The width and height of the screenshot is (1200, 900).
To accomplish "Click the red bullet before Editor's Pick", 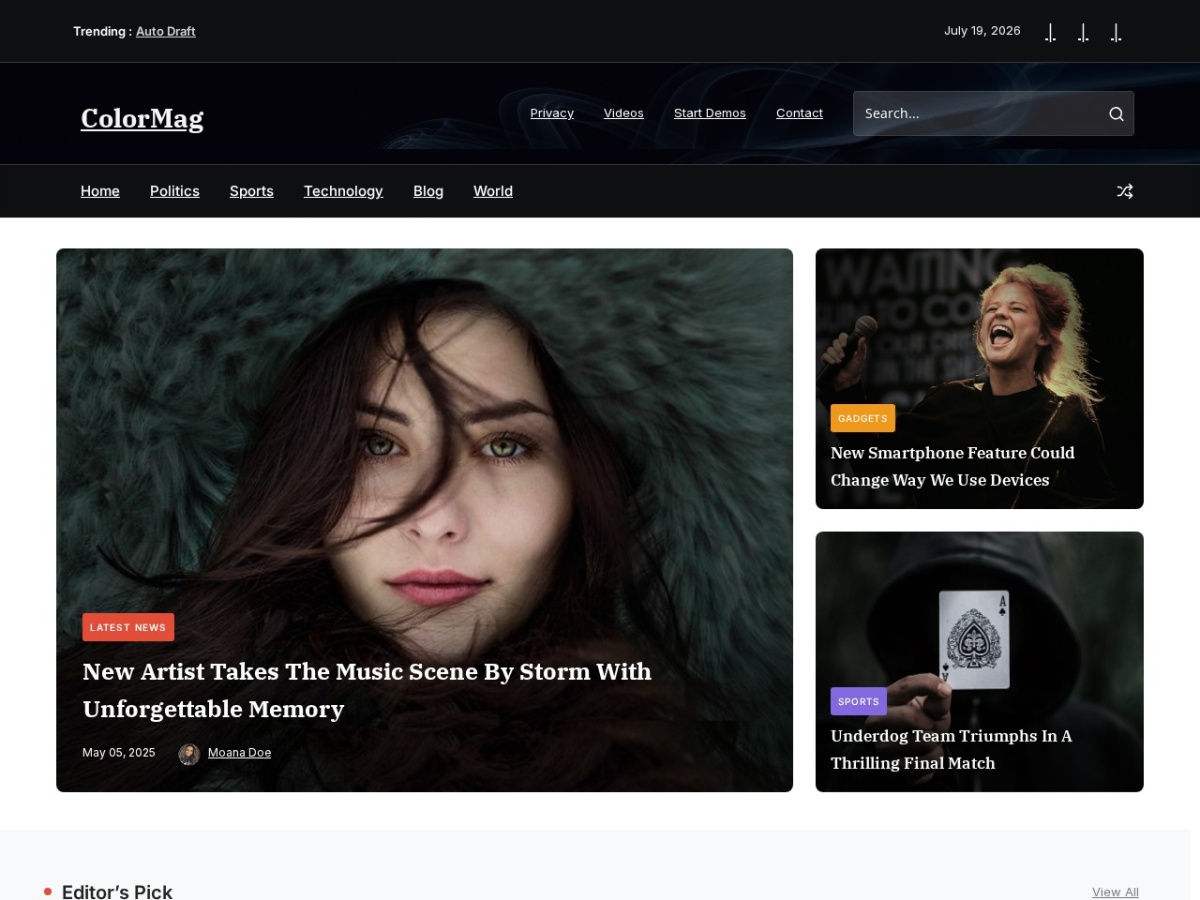I will 47,891.
